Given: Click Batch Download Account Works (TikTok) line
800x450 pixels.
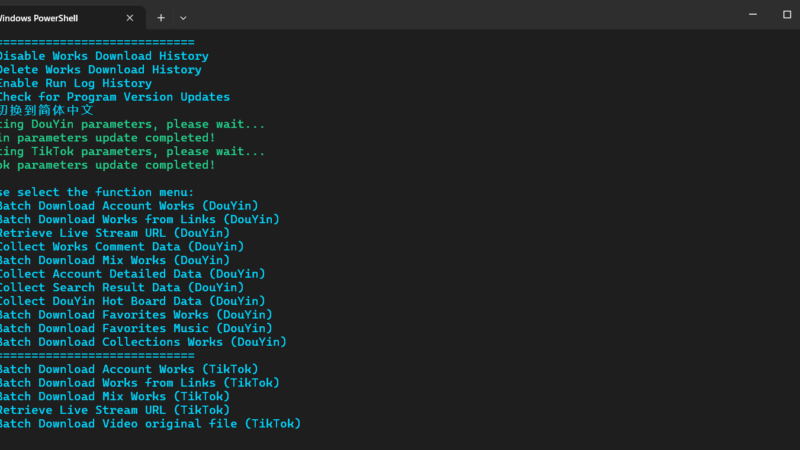Looking at the screenshot, I should click(x=129, y=369).
